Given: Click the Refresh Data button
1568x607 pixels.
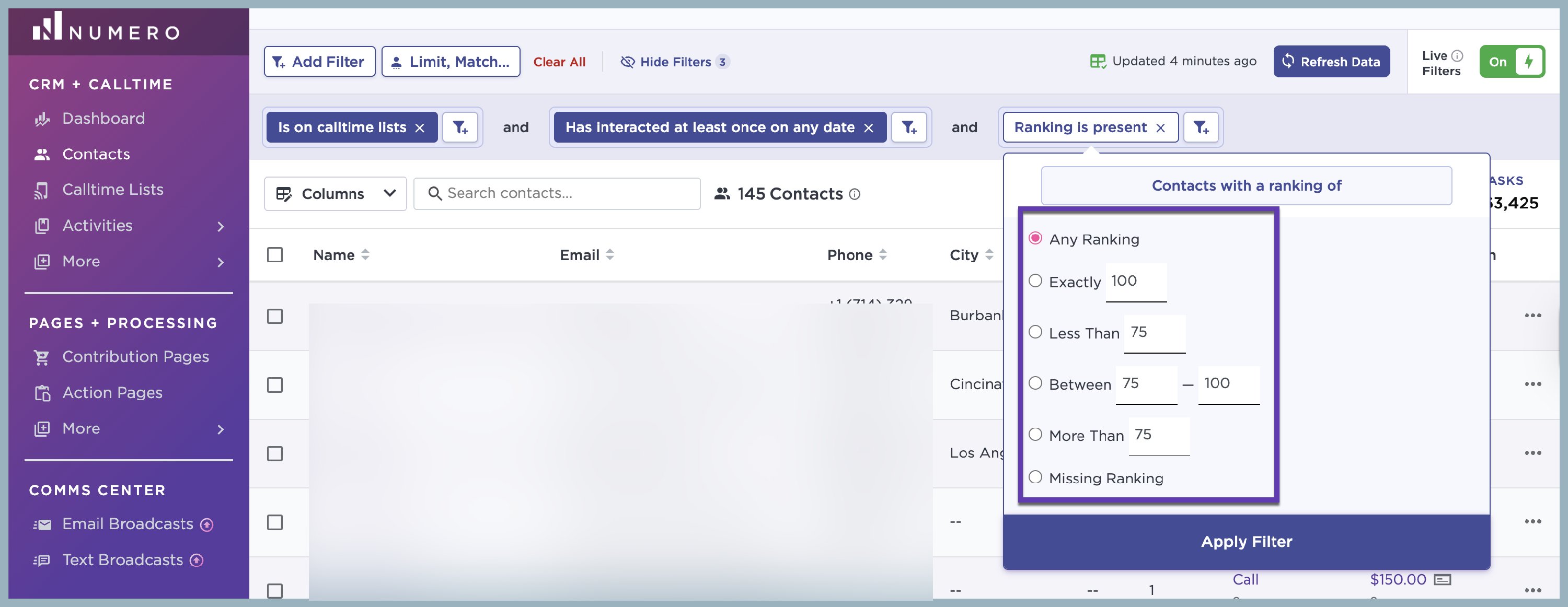Looking at the screenshot, I should pos(1331,62).
